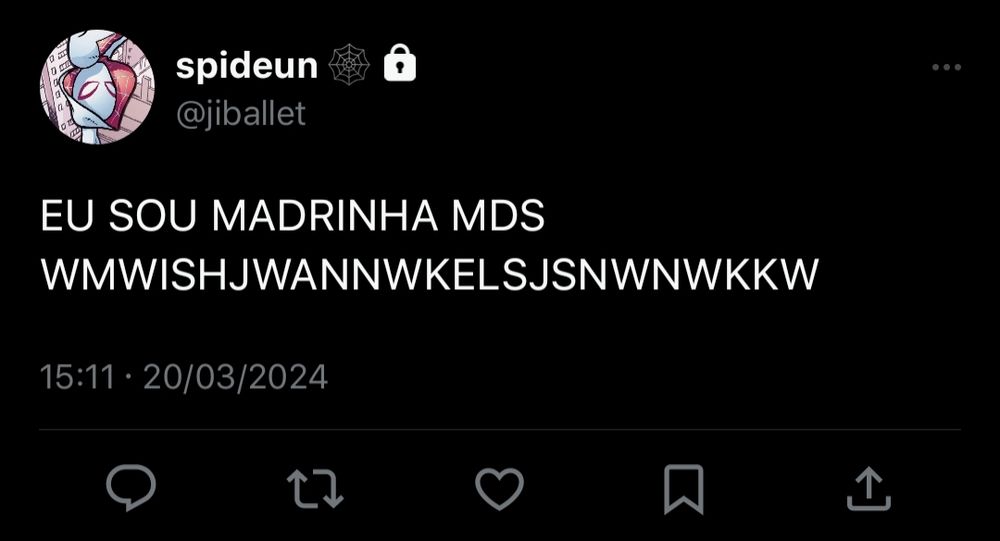This screenshot has height=541, width=1000.
Task: Like the tweet with the heart icon
Action: coord(499,489)
